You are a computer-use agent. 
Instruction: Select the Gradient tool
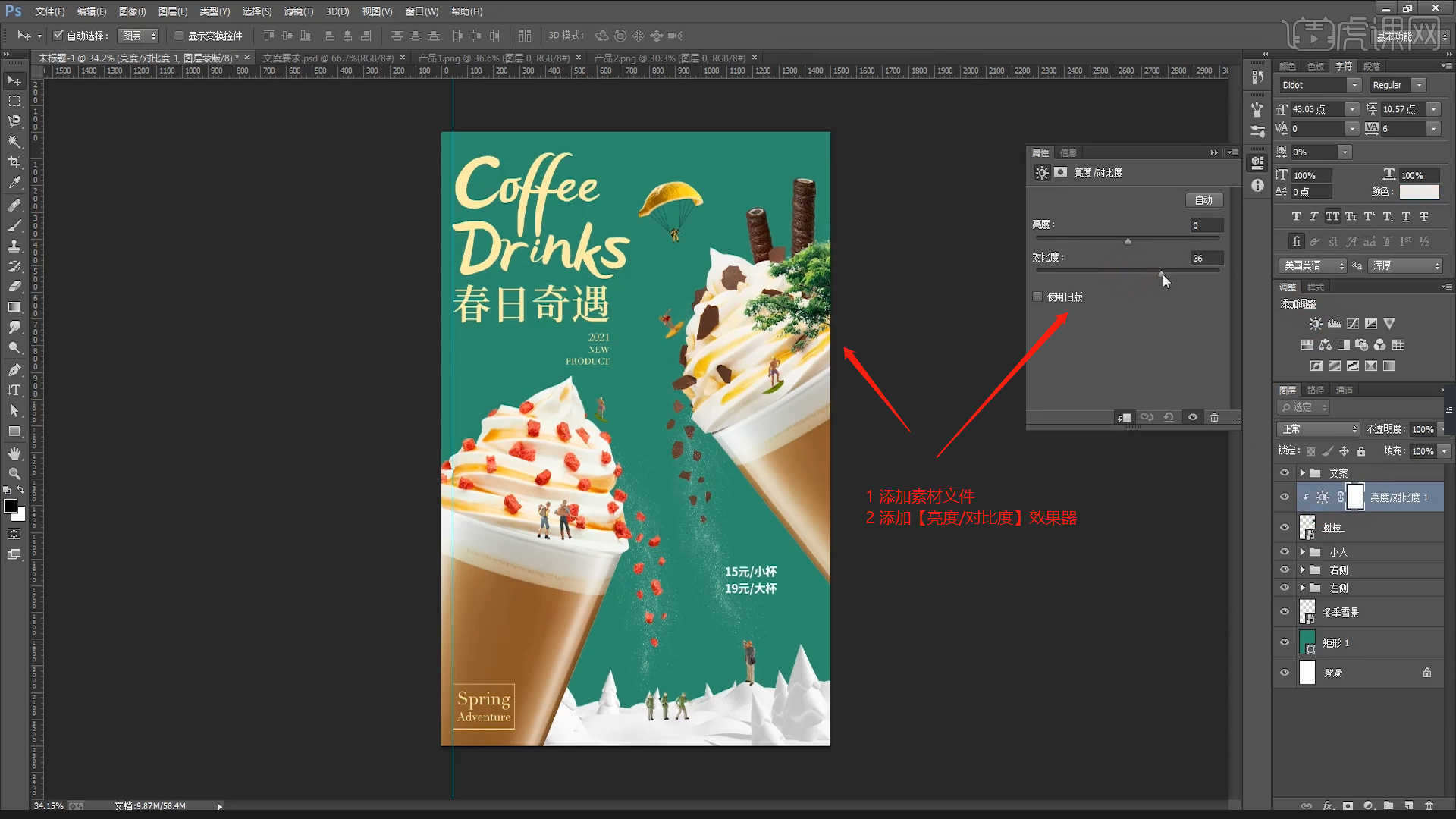click(14, 307)
